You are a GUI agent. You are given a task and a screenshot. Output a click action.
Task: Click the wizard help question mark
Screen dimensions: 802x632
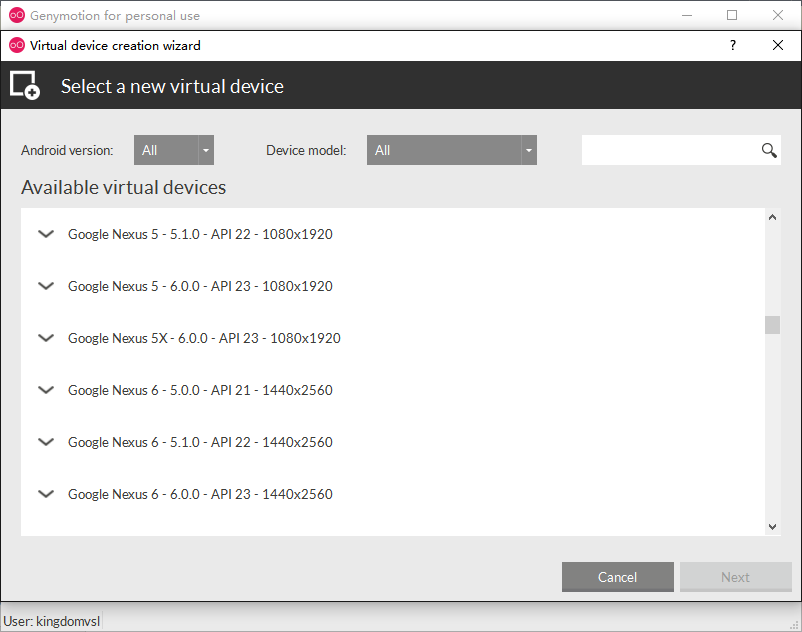coord(733,46)
